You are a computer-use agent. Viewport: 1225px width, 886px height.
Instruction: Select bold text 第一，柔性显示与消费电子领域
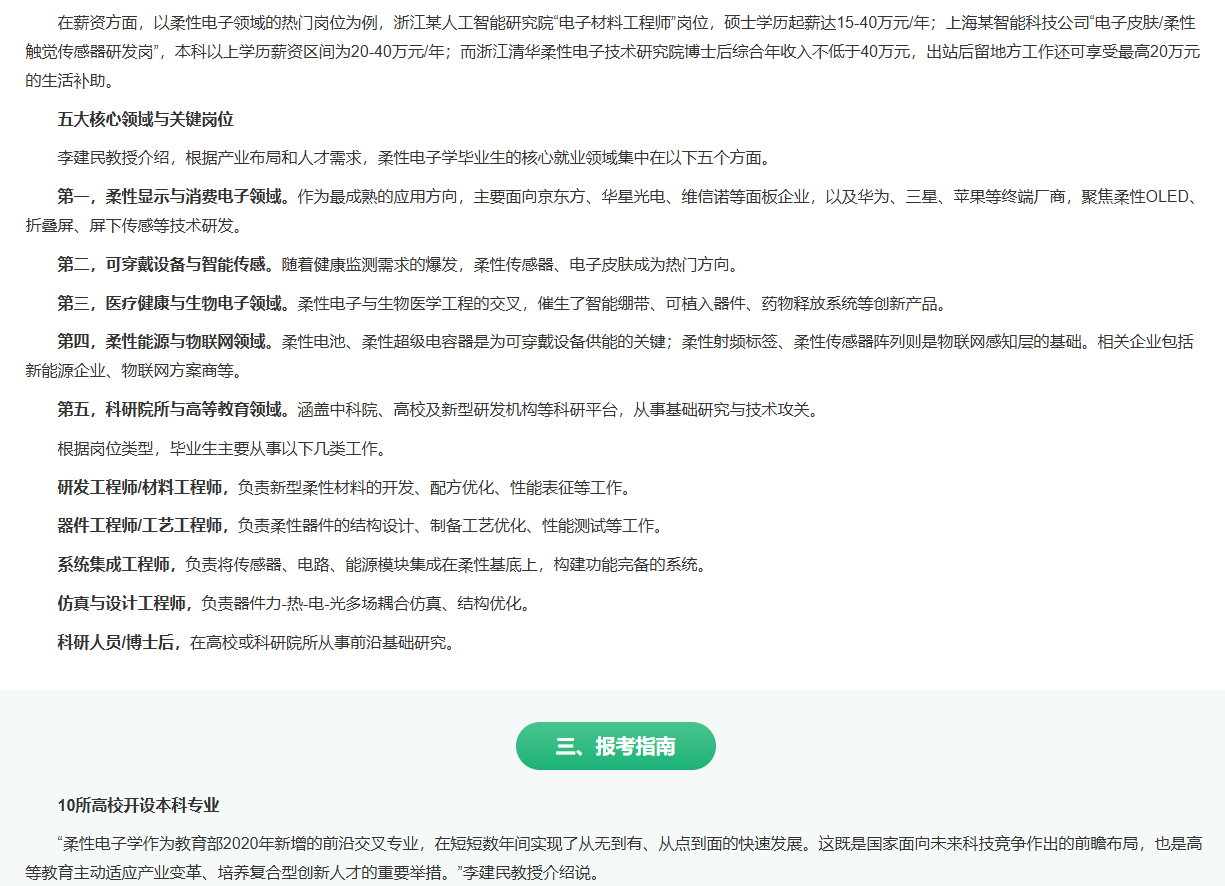[175, 197]
